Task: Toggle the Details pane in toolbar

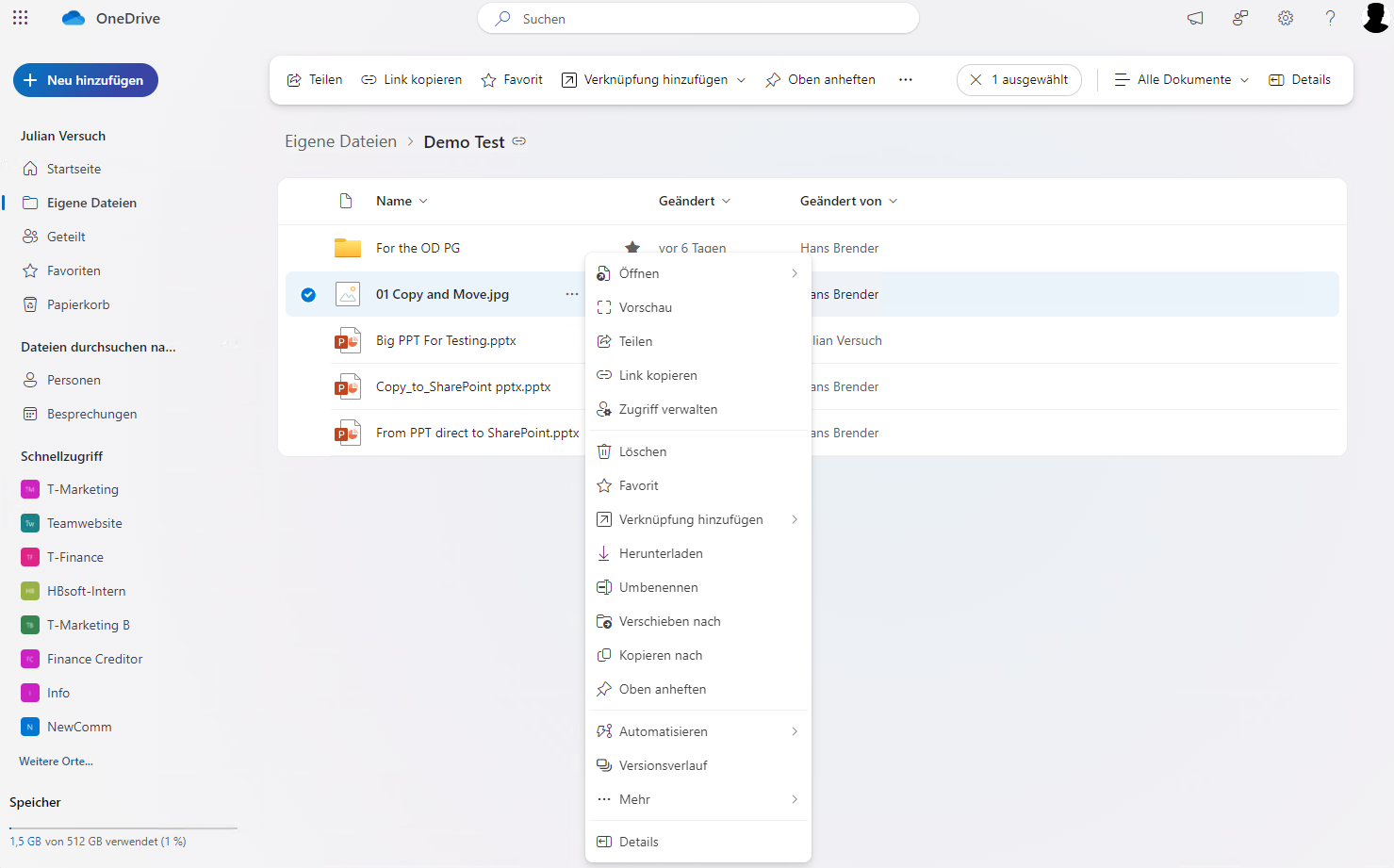Action: pyautogui.click(x=1300, y=80)
